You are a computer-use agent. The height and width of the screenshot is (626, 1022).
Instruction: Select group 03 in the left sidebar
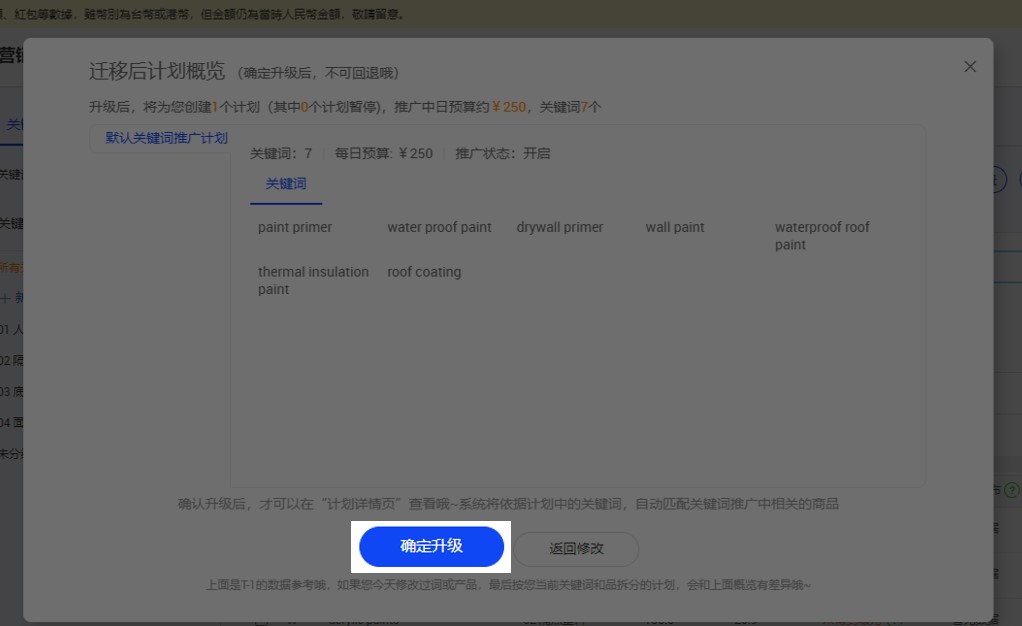(10, 391)
